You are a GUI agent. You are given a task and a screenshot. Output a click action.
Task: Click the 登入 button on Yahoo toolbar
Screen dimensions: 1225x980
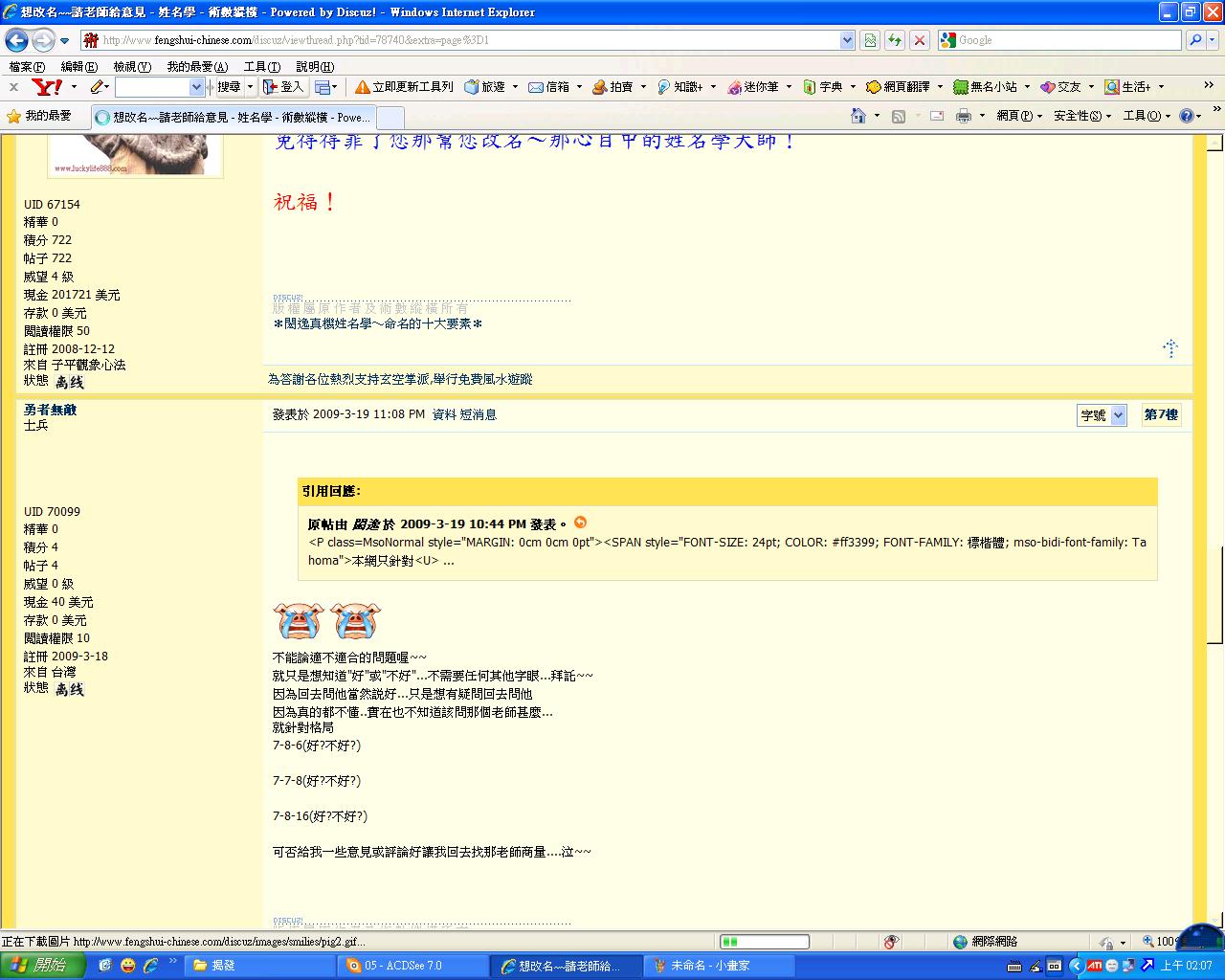(x=283, y=87)
